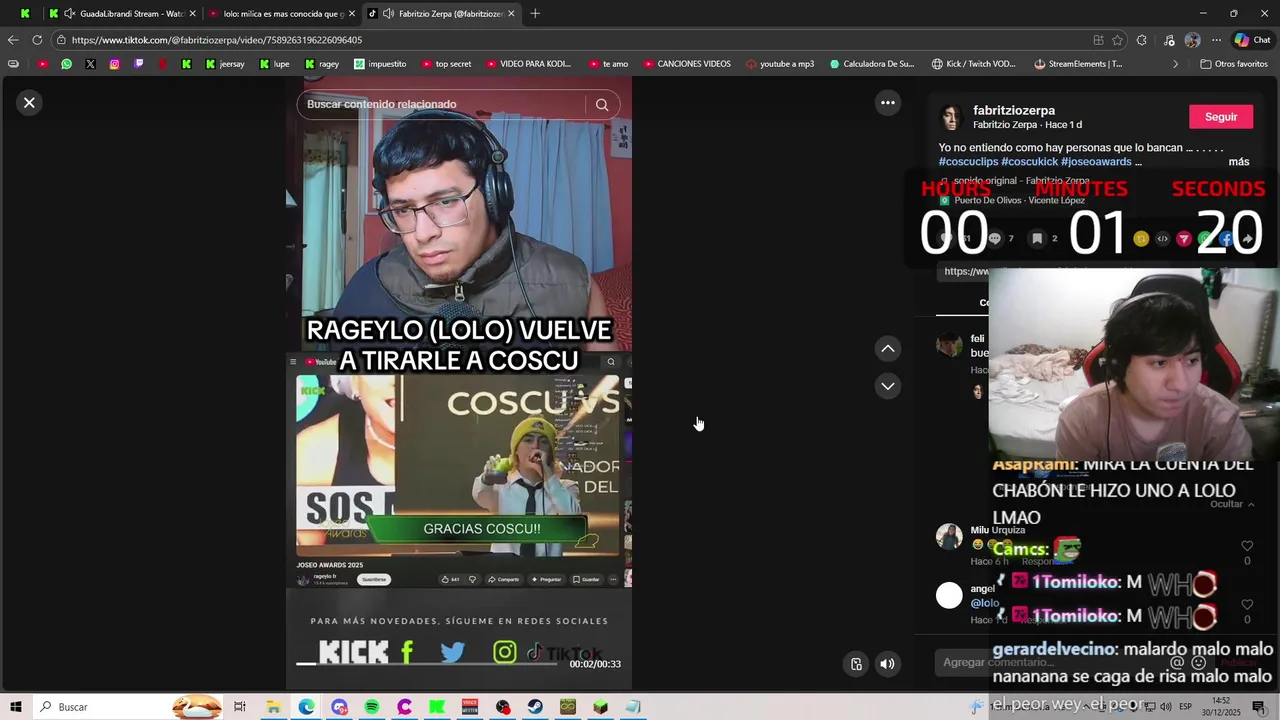Open the 'Otros favoritos' folder
Viewport: 1280px width, 720px height.
point(1233,64)
